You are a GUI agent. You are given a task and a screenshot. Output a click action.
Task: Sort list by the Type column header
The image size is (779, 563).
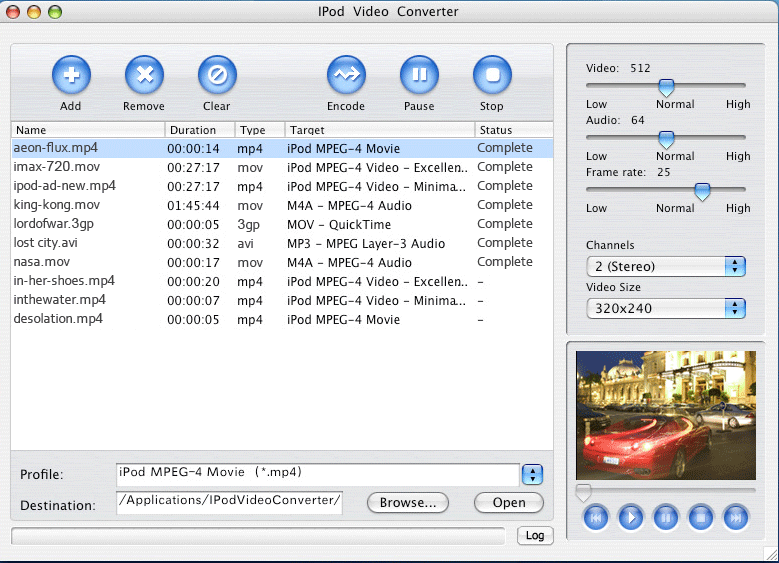tap(260, 130)
